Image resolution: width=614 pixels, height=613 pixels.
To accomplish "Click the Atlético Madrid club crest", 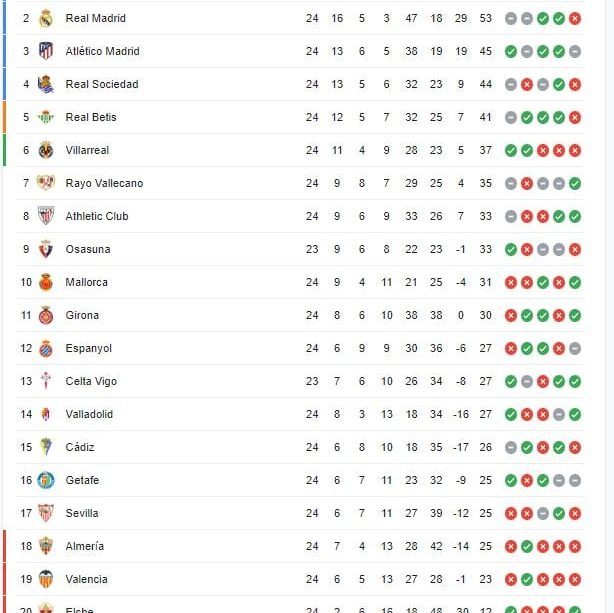I will (46, 51).
